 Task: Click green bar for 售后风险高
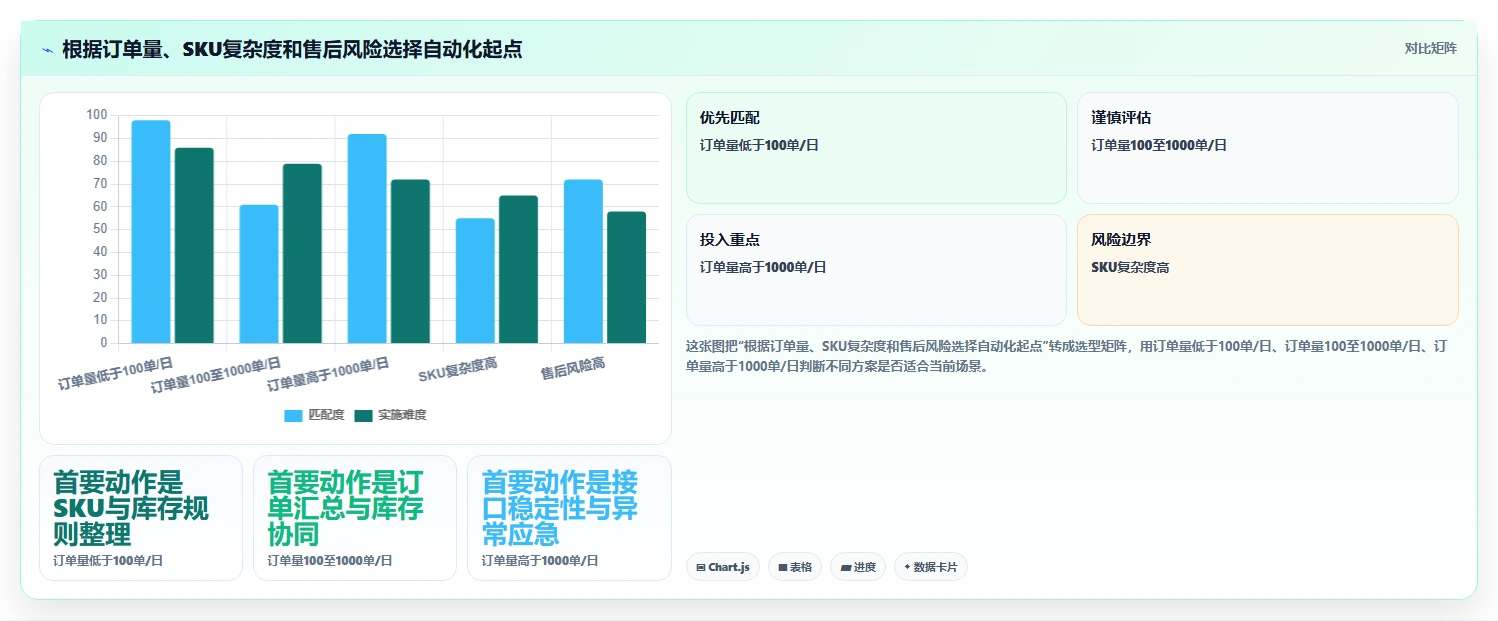click(x=626, y=277)
